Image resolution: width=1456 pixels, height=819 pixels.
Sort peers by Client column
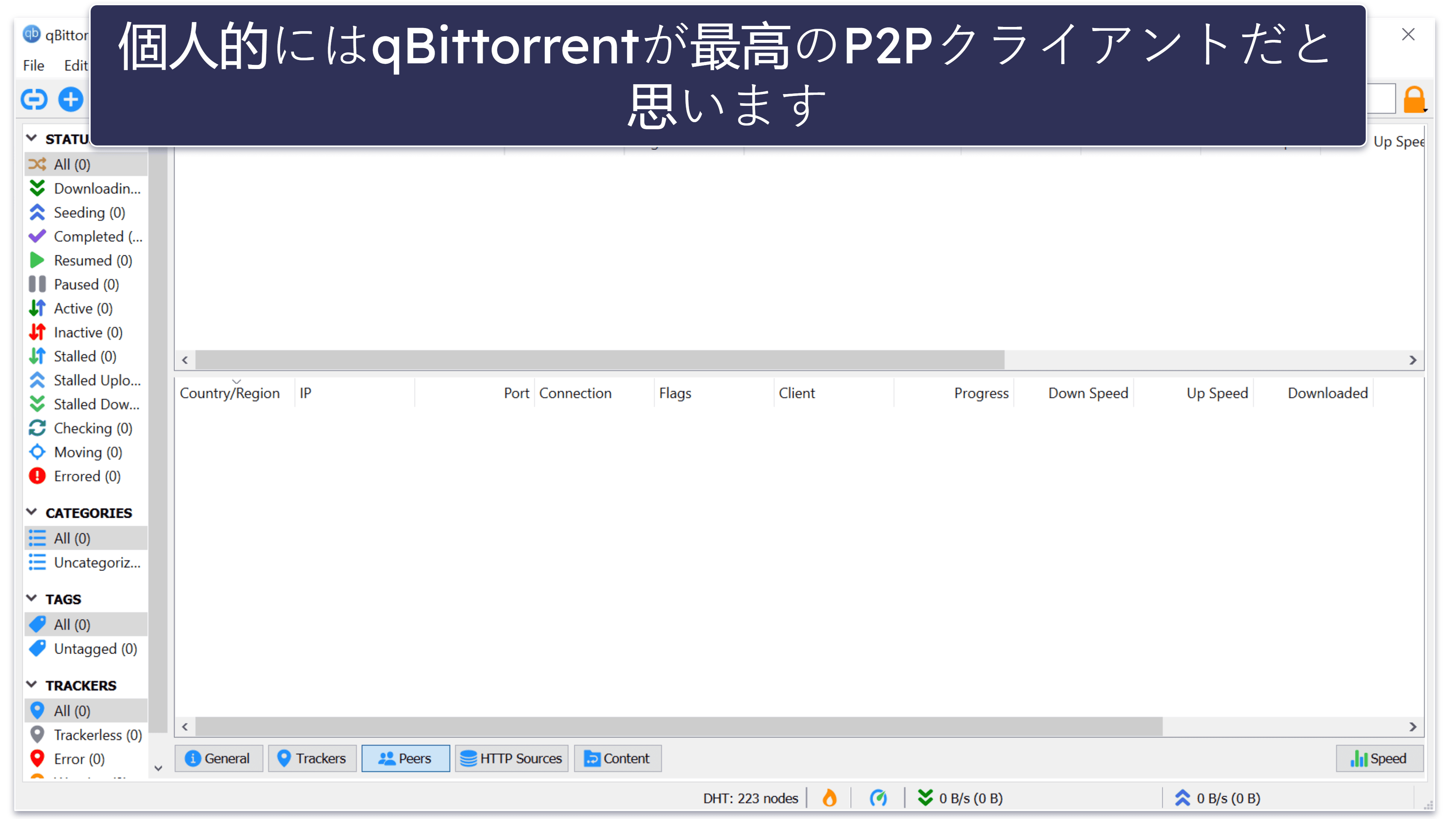[834, 393]
